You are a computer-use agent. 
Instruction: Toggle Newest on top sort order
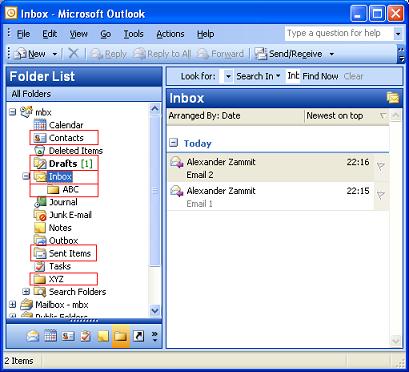[x=335, y=116]
